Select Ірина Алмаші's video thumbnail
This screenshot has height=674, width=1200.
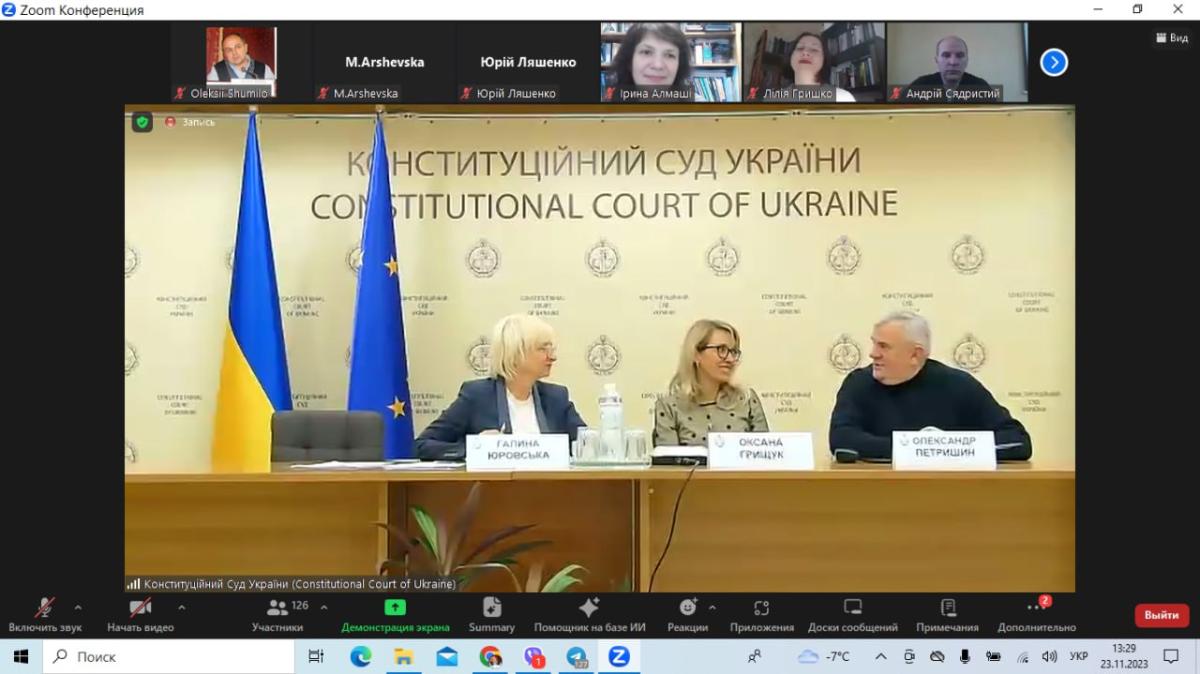(x=670, y=62)
